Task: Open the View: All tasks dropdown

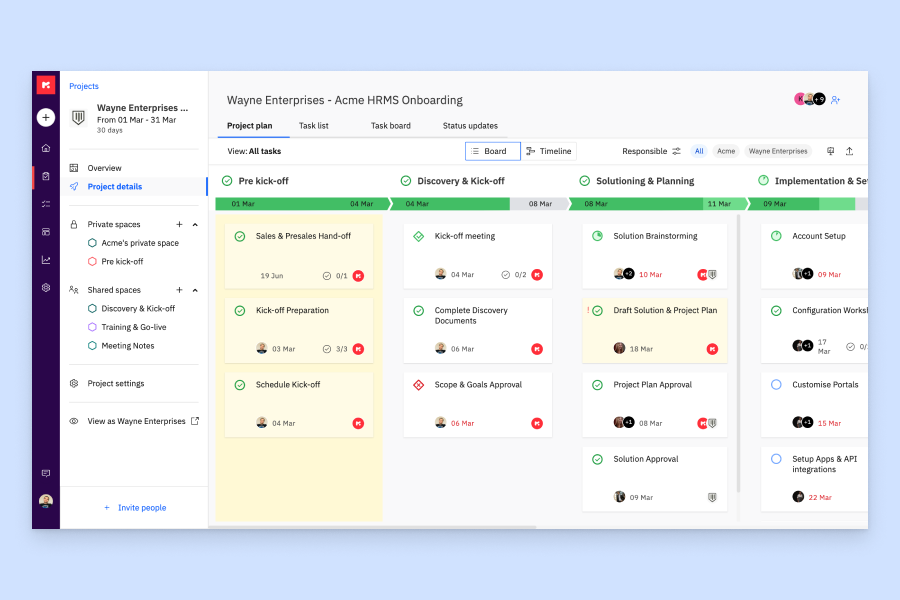Action: 254,151
